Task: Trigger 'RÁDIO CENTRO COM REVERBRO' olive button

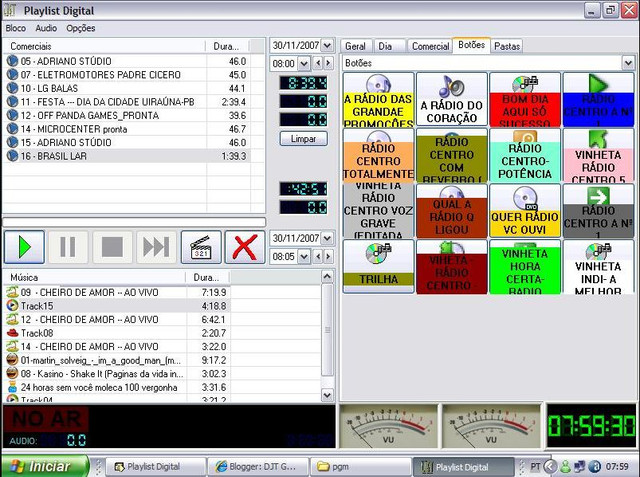Action: [451, 155]
